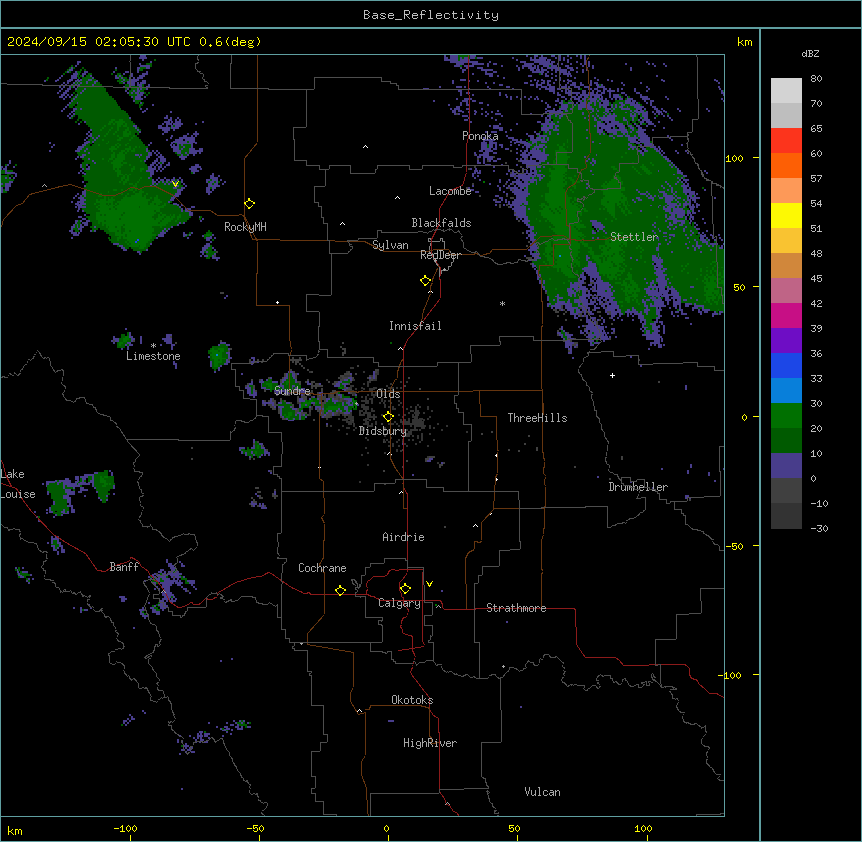Click the Drumheller label
This screenshot has width=862, height=842.
tap(638, 487)
